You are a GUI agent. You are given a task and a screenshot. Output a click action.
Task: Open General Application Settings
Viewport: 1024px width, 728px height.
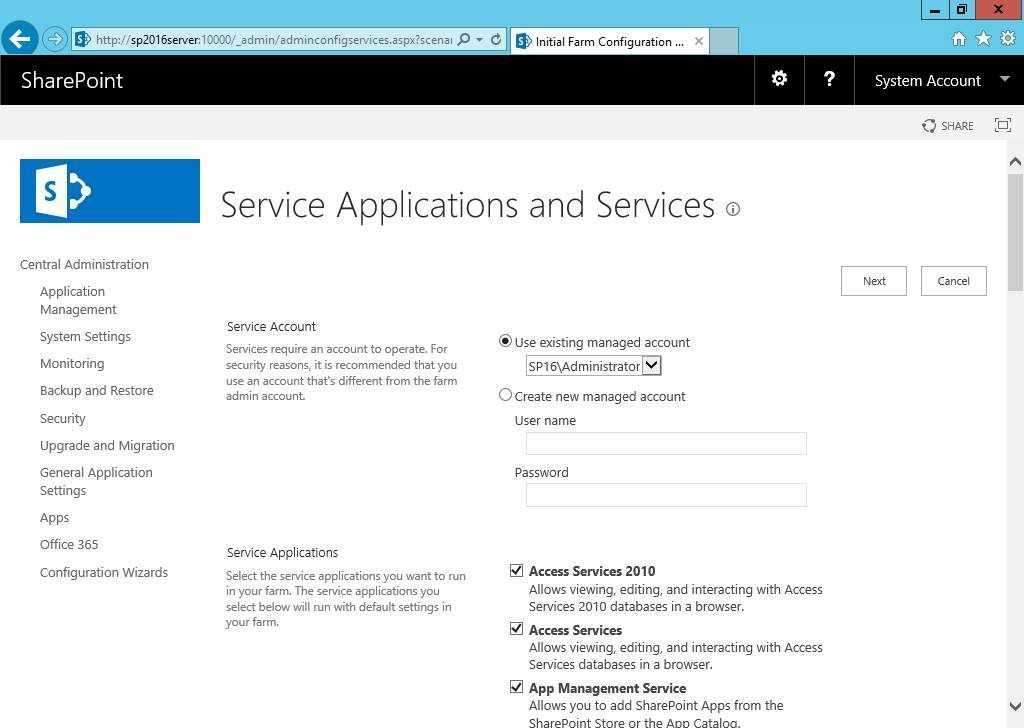point(96,481)
